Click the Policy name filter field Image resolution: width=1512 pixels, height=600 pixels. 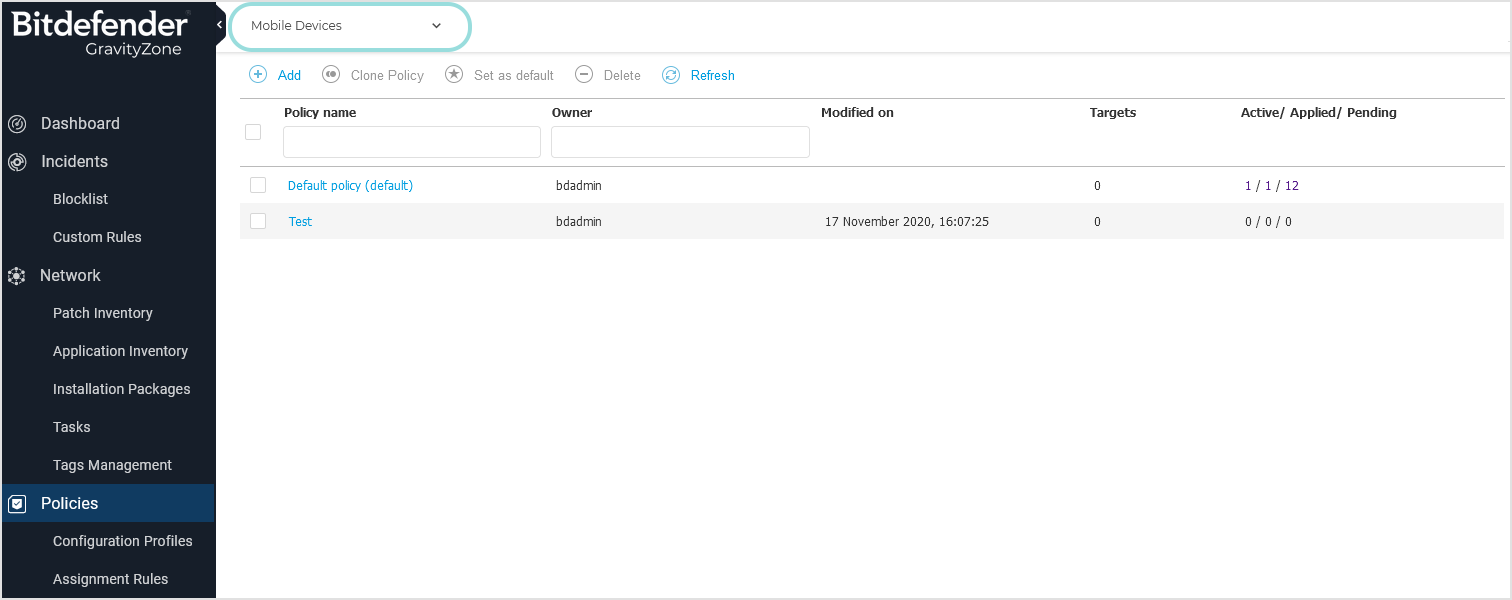coord(412,142)
